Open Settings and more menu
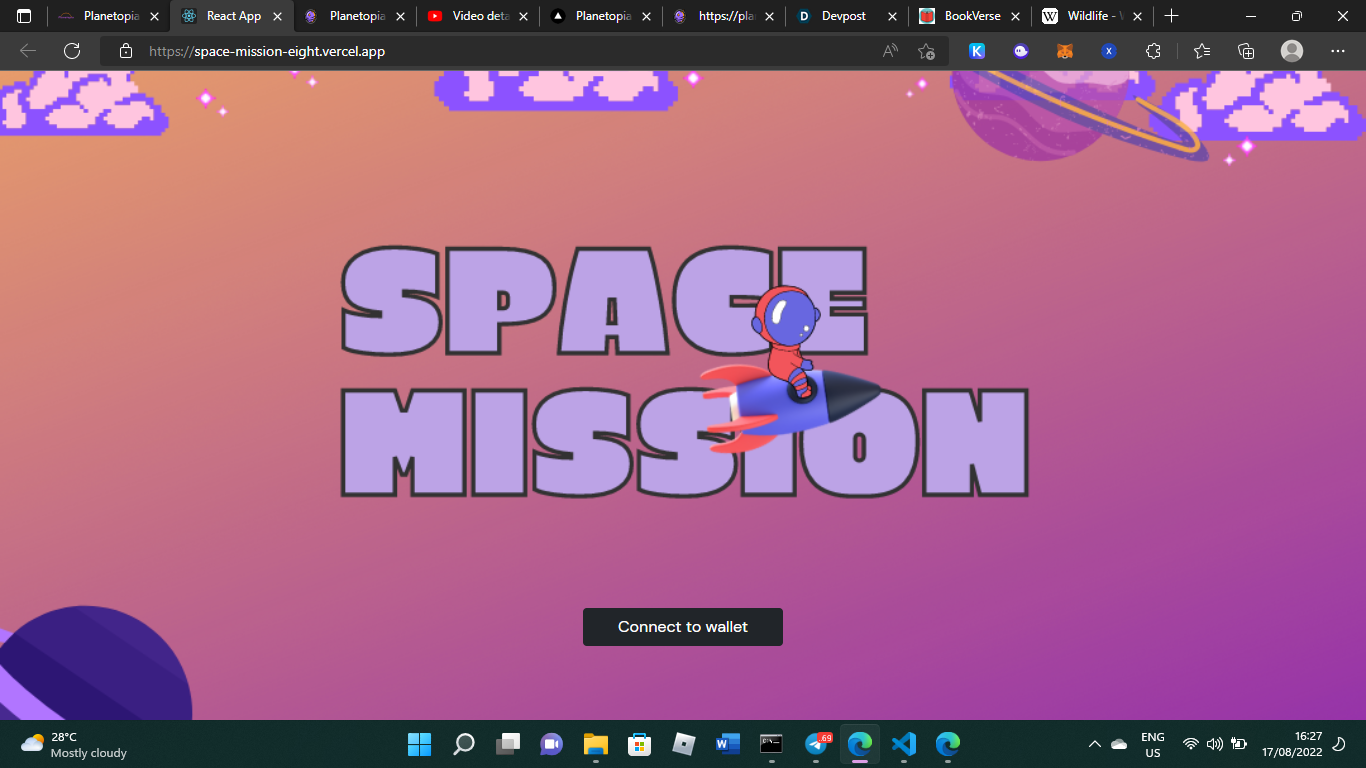The height and width of the screenshot is (768, 1366). (1338, 51)
